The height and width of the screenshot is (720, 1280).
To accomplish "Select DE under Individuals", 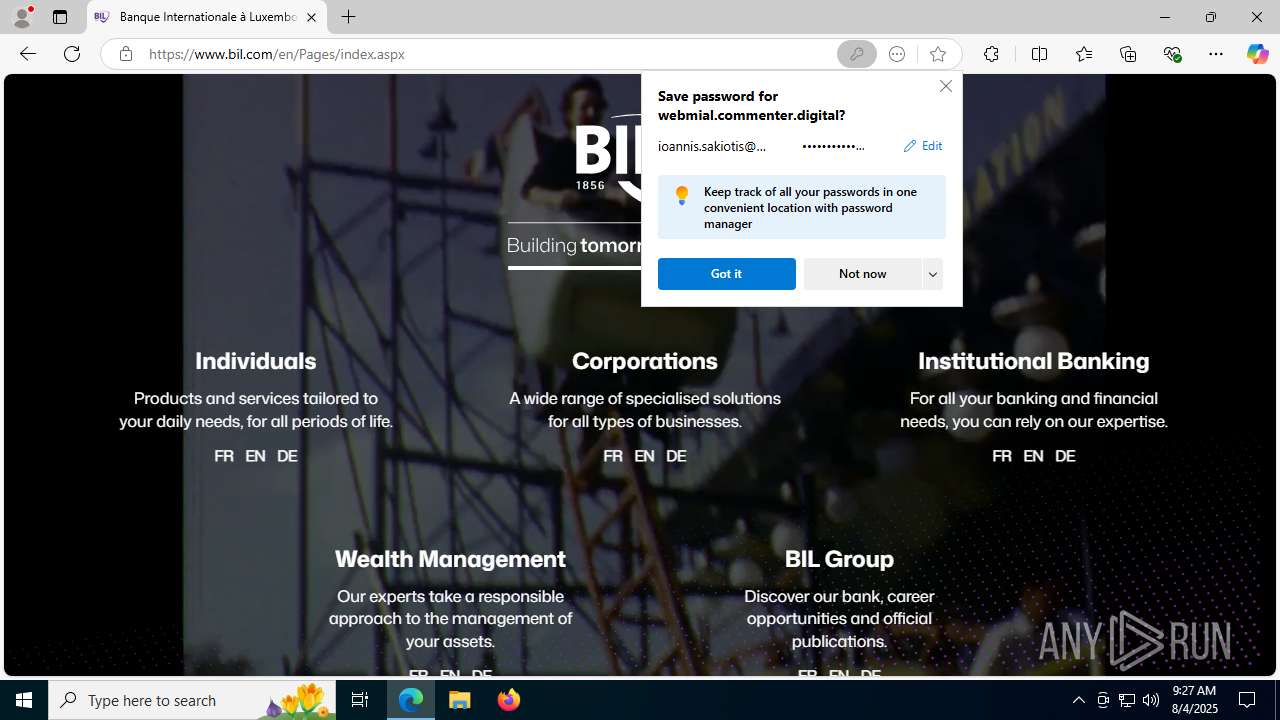I will (x=287, y=456).
